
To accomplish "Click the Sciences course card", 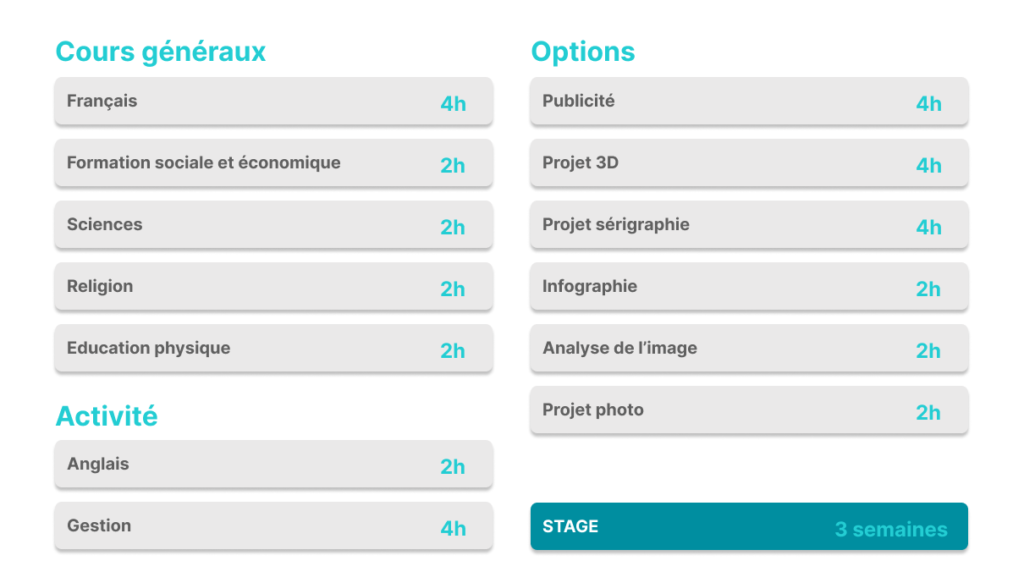I will 274,225.
